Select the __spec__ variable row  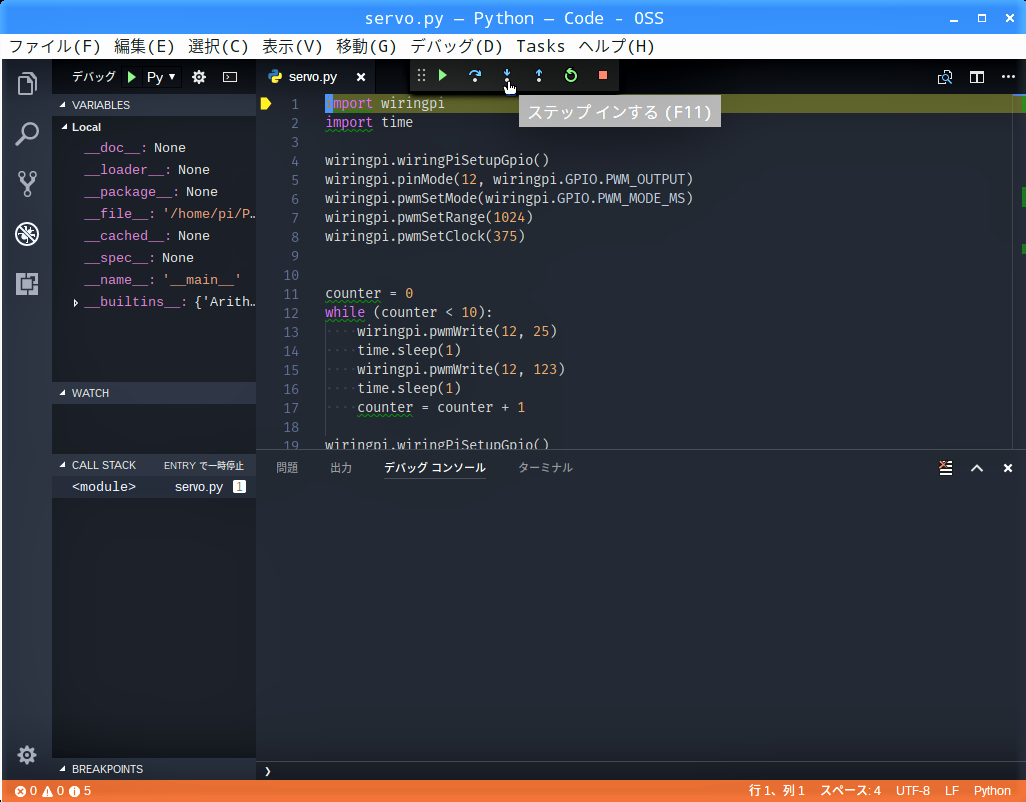pyautogui.click(x=154, y=258)
